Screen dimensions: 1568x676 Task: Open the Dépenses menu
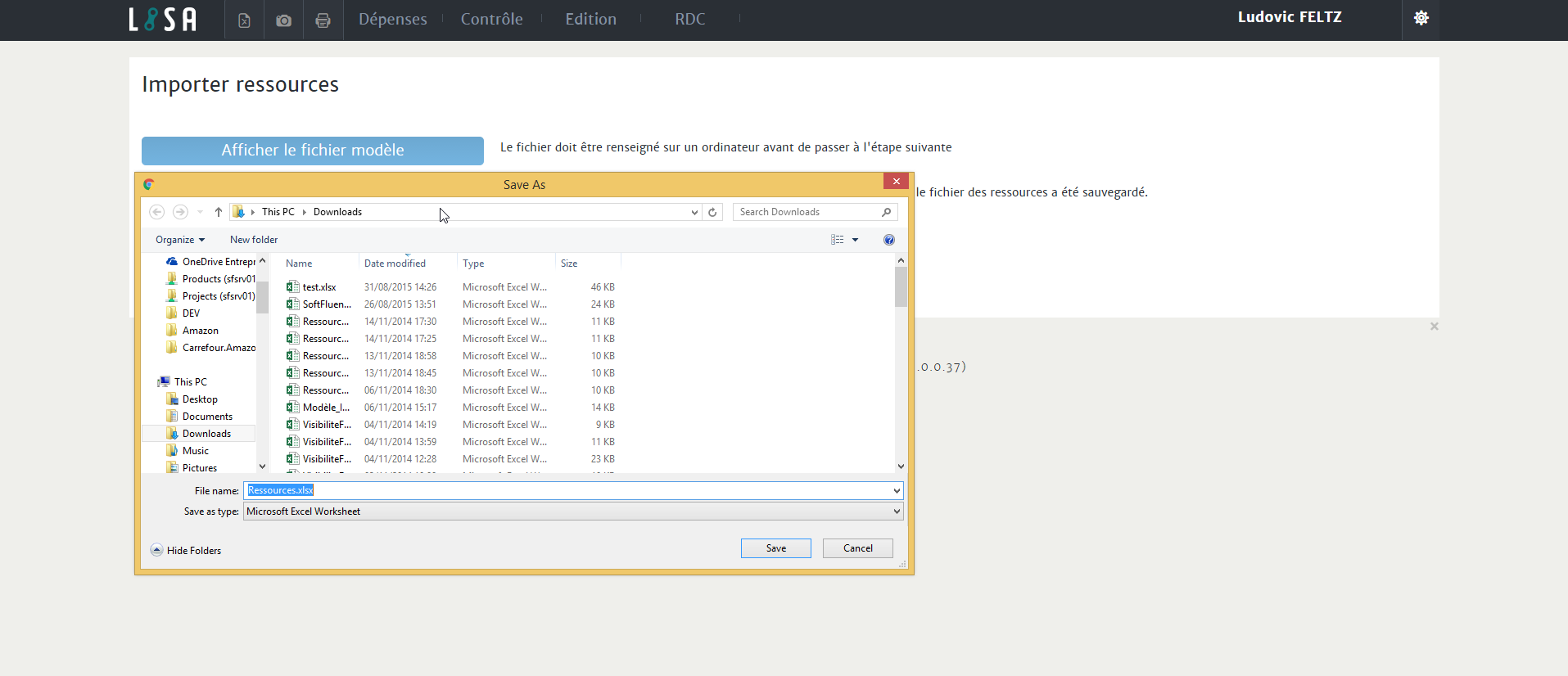[x=393, y=19]
